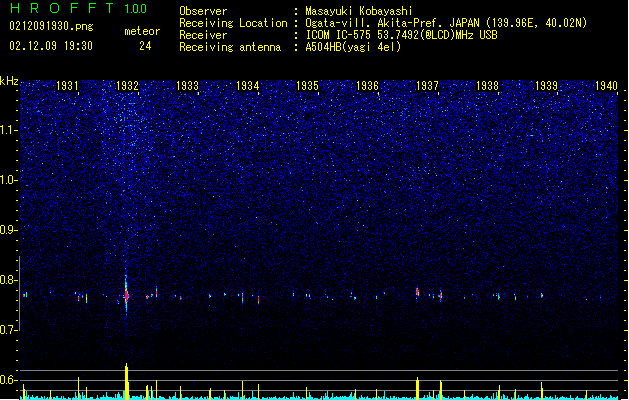The height and width of the screenshot is (400, 629).
Task: Click the bright meteor echo at 1932
Action: 126,294
